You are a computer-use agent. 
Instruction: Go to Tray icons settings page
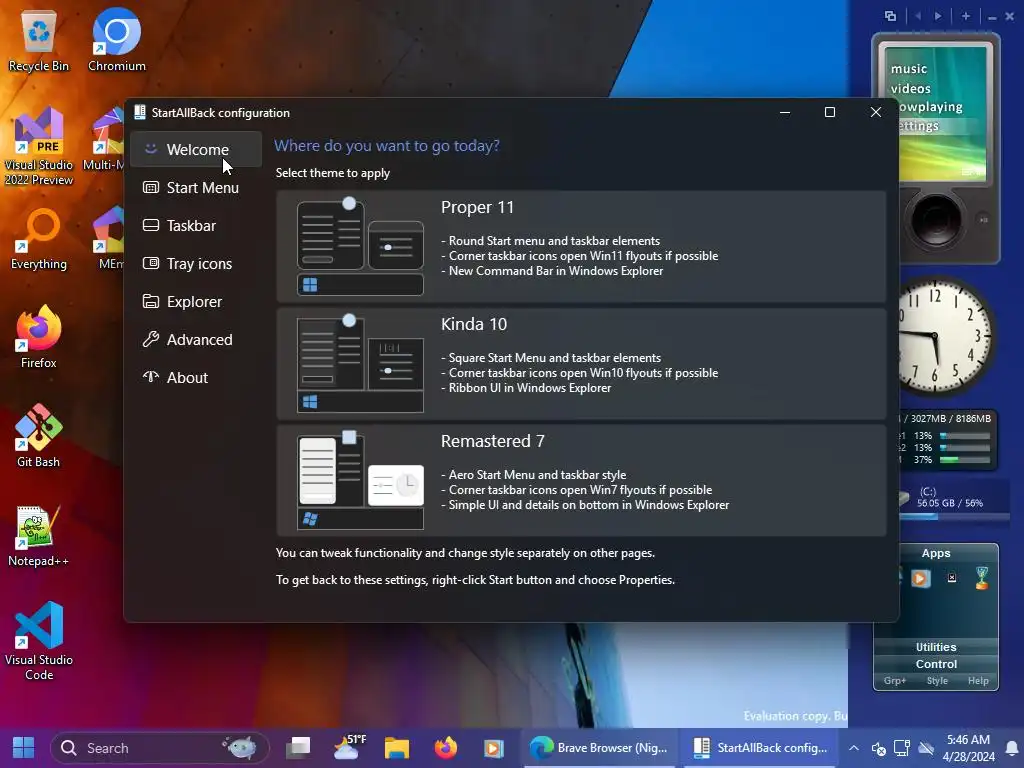195,263
